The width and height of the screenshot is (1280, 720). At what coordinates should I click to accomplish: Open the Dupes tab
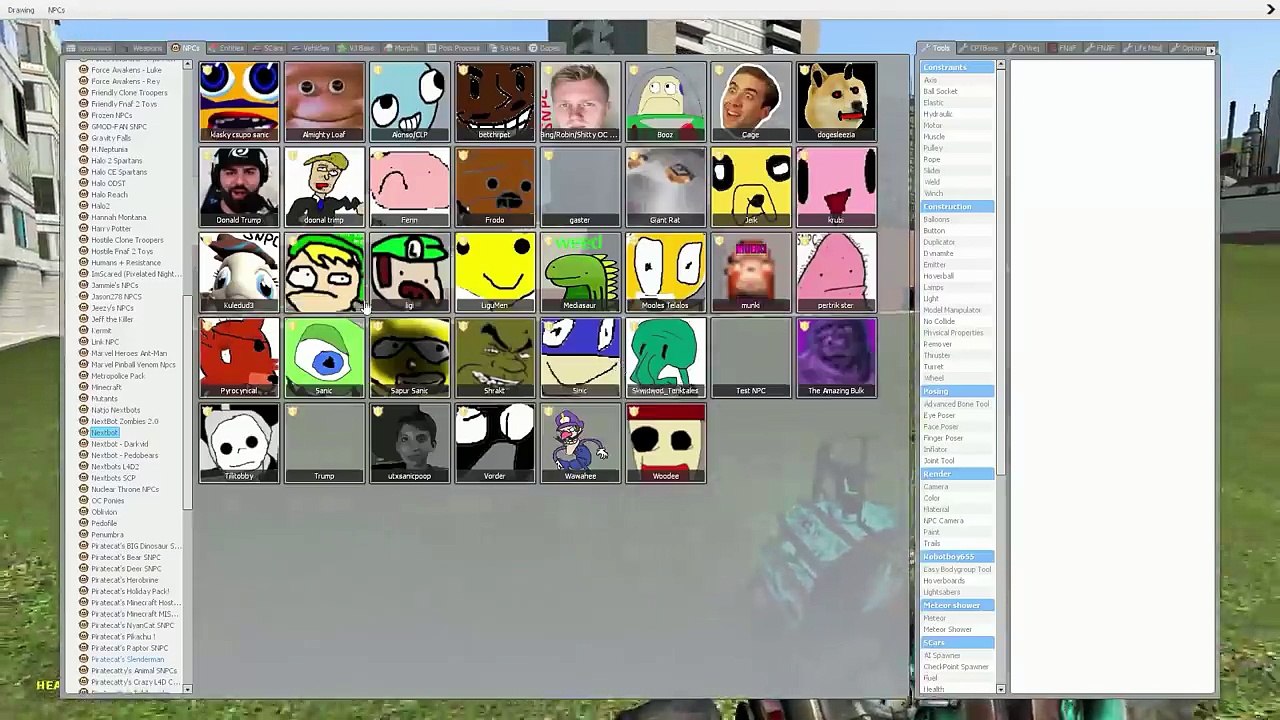[546, 48]
